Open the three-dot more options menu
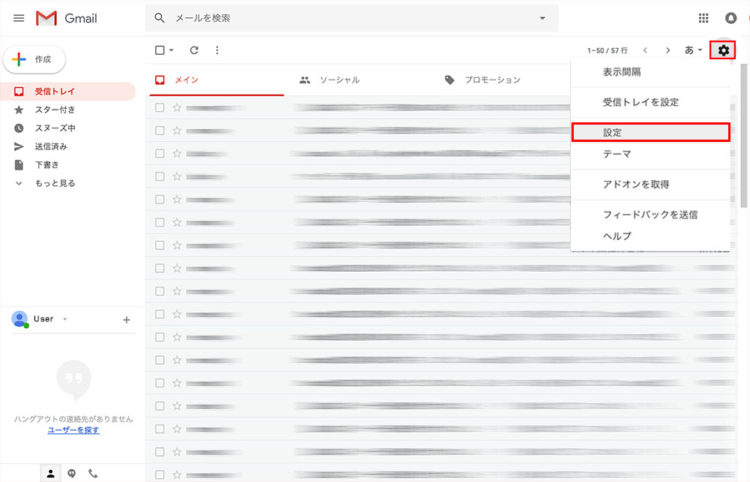Viewport: 750px width, 482px height. [x=217, y=50]
